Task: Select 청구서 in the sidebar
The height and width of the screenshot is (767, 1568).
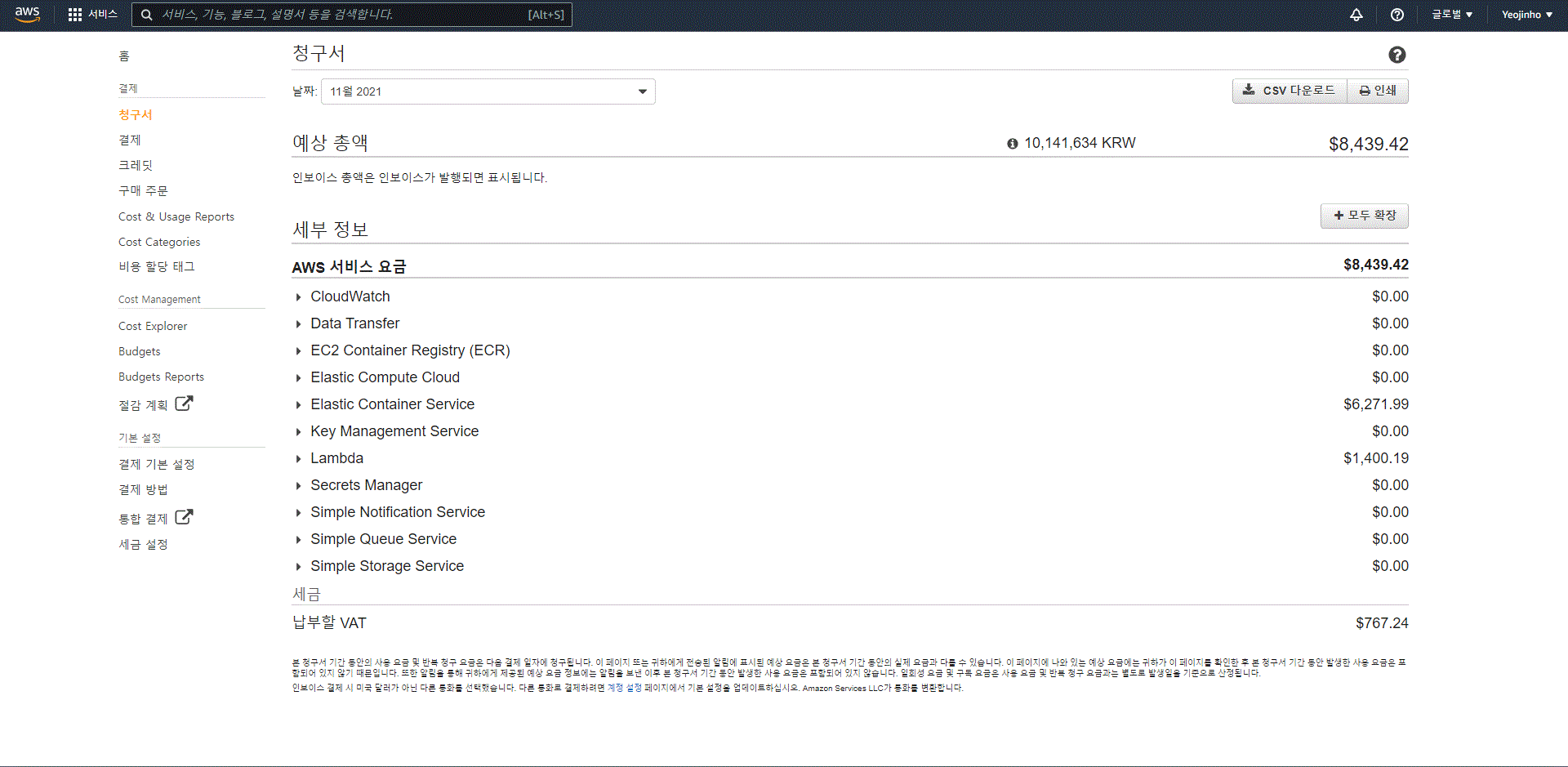Action: click(x=136, y=114)
